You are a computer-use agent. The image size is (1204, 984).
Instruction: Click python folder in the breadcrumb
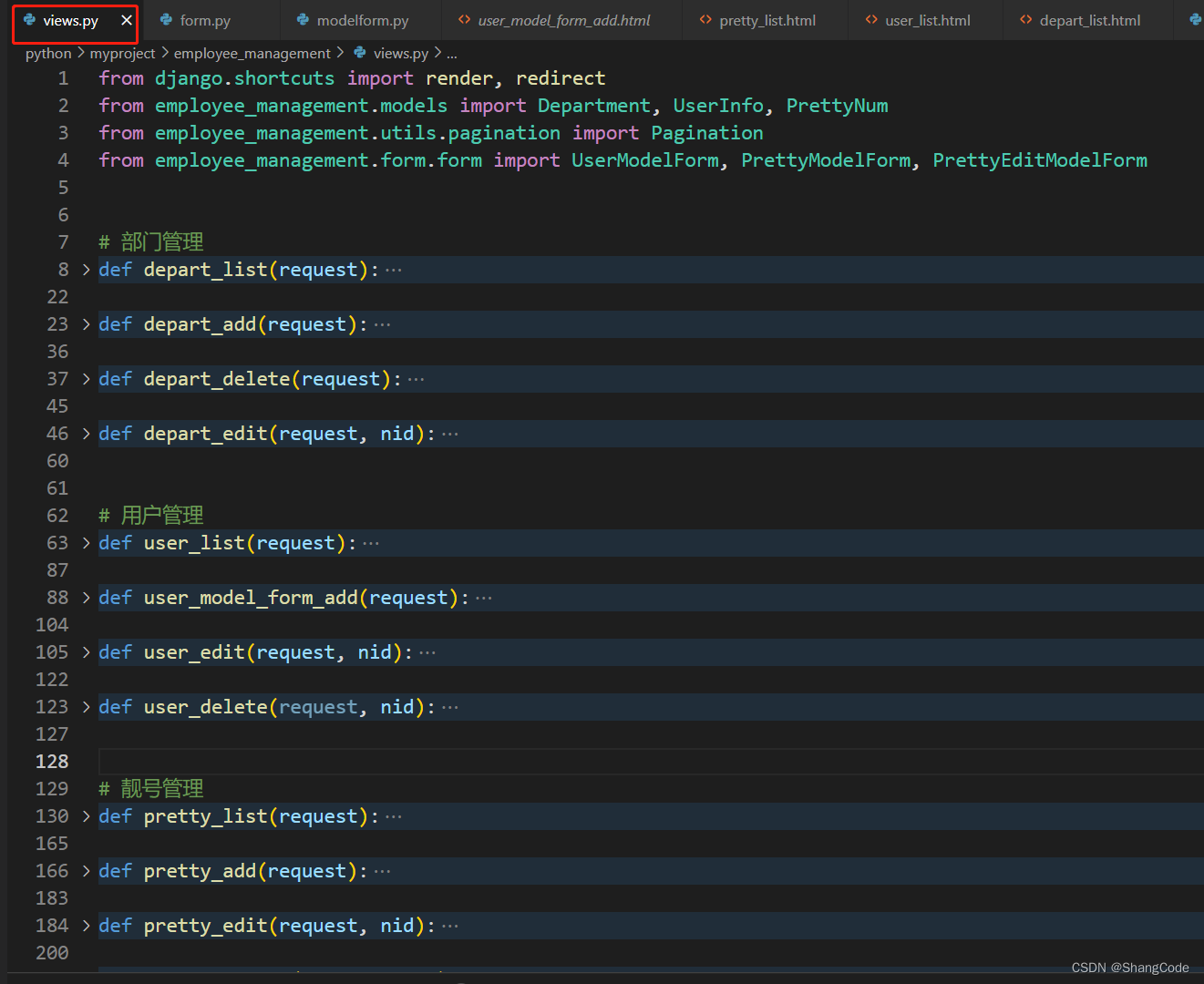[x=48, y=54]
